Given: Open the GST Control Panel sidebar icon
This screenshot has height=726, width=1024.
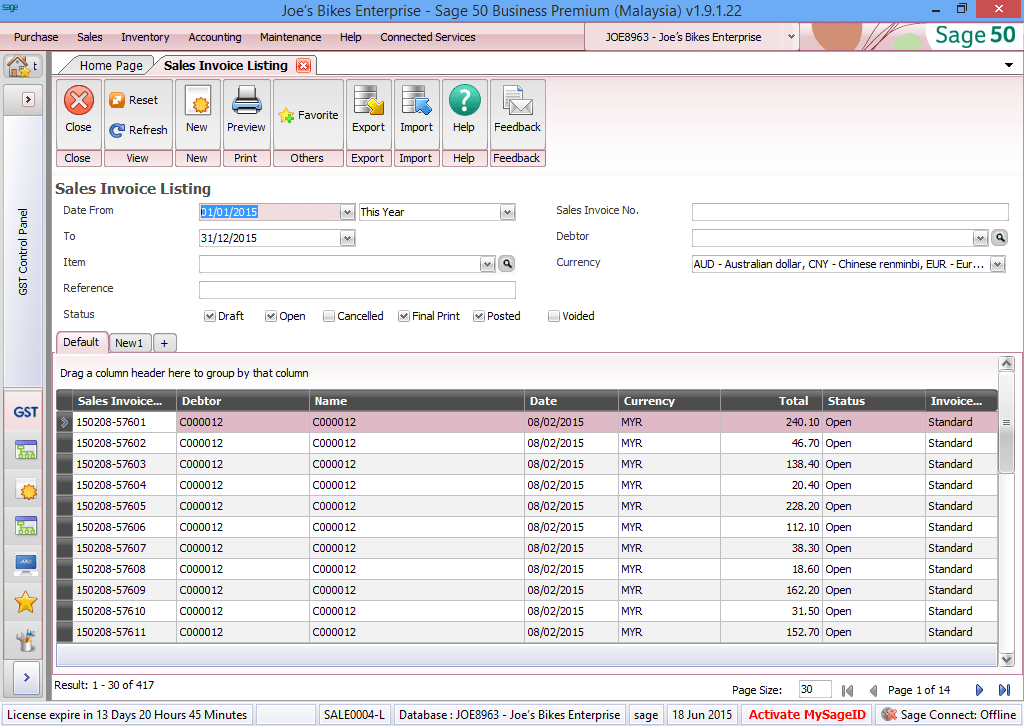Looking at the screenshot, I should [x=22, y=274].
